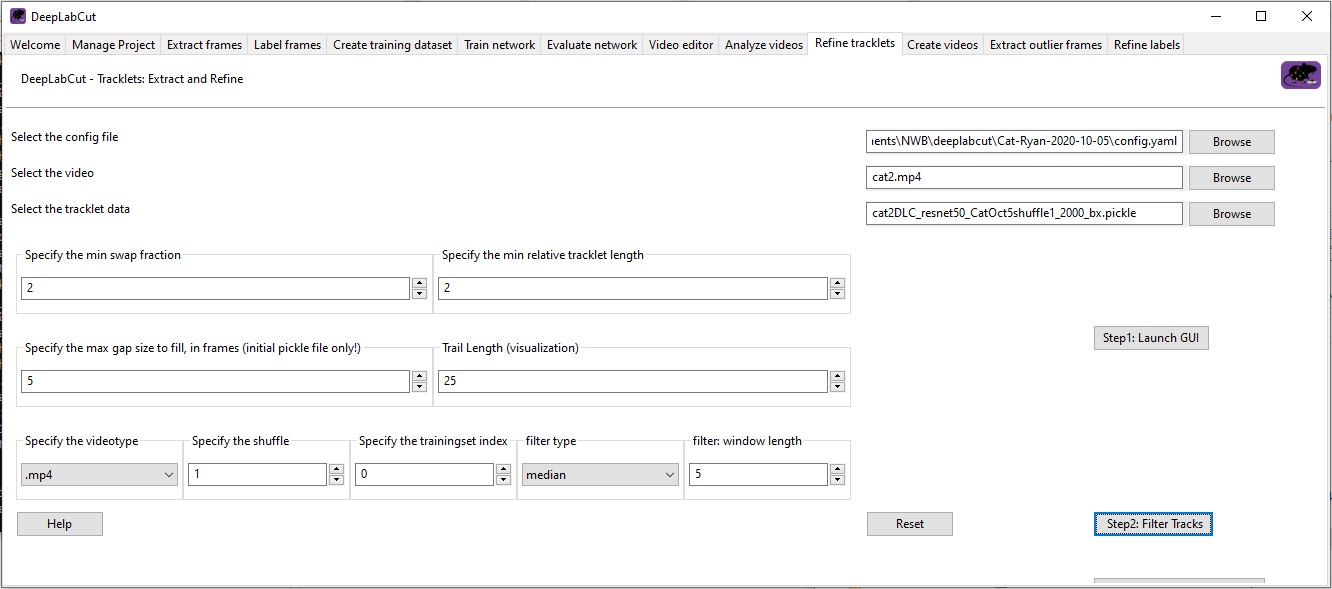Increment the min swap fraction value
Screen dimensions: 1332x589
click(419, 283)
